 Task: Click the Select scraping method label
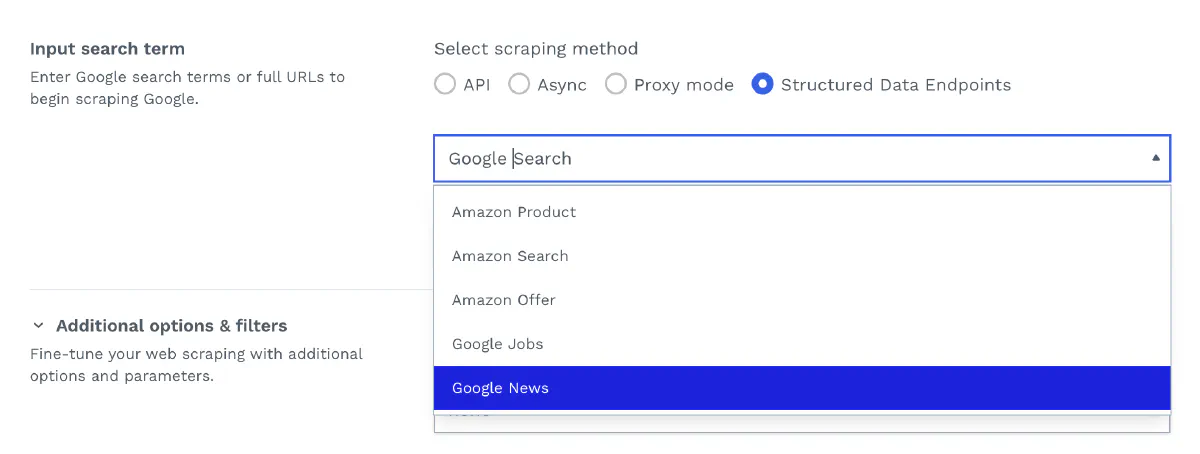coord(536,49)
